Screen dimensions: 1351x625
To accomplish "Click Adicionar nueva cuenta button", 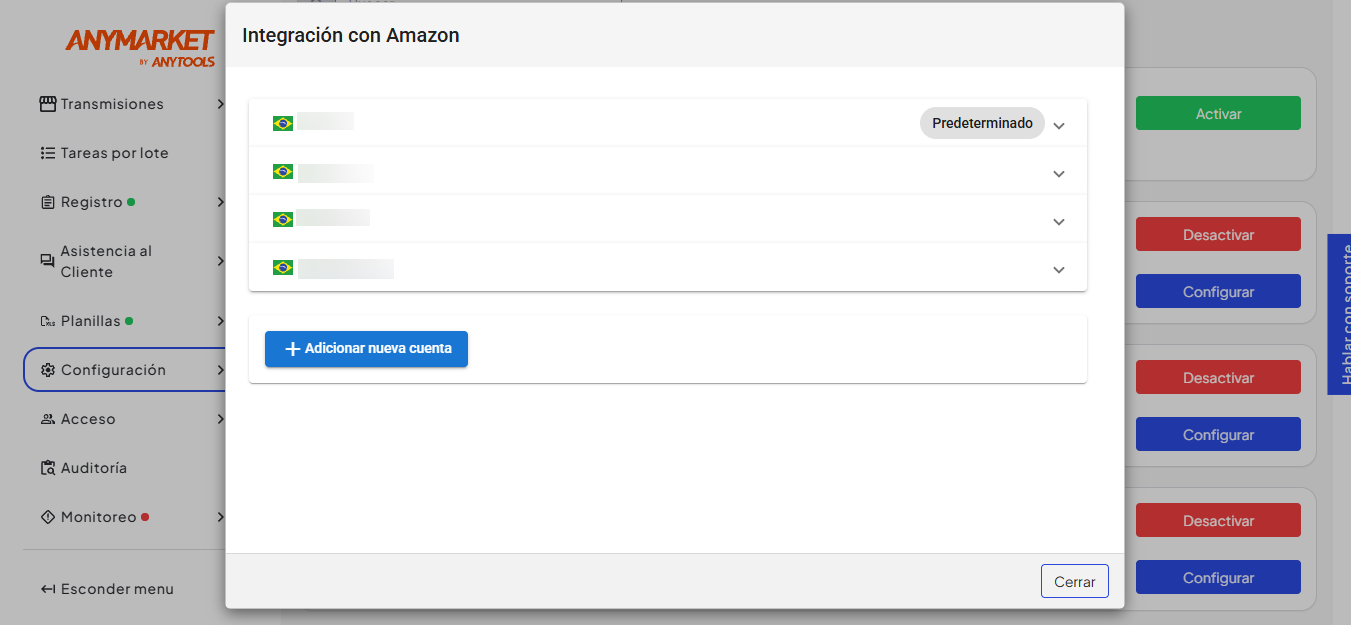I will [366, 349].
